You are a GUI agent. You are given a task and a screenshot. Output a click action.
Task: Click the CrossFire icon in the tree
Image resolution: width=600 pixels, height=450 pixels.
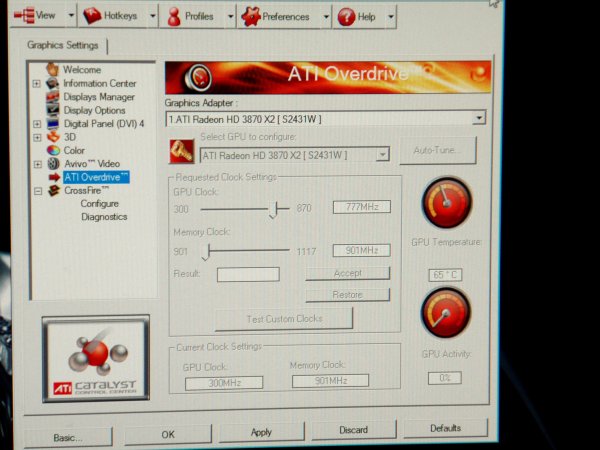(x=54, y=190)
